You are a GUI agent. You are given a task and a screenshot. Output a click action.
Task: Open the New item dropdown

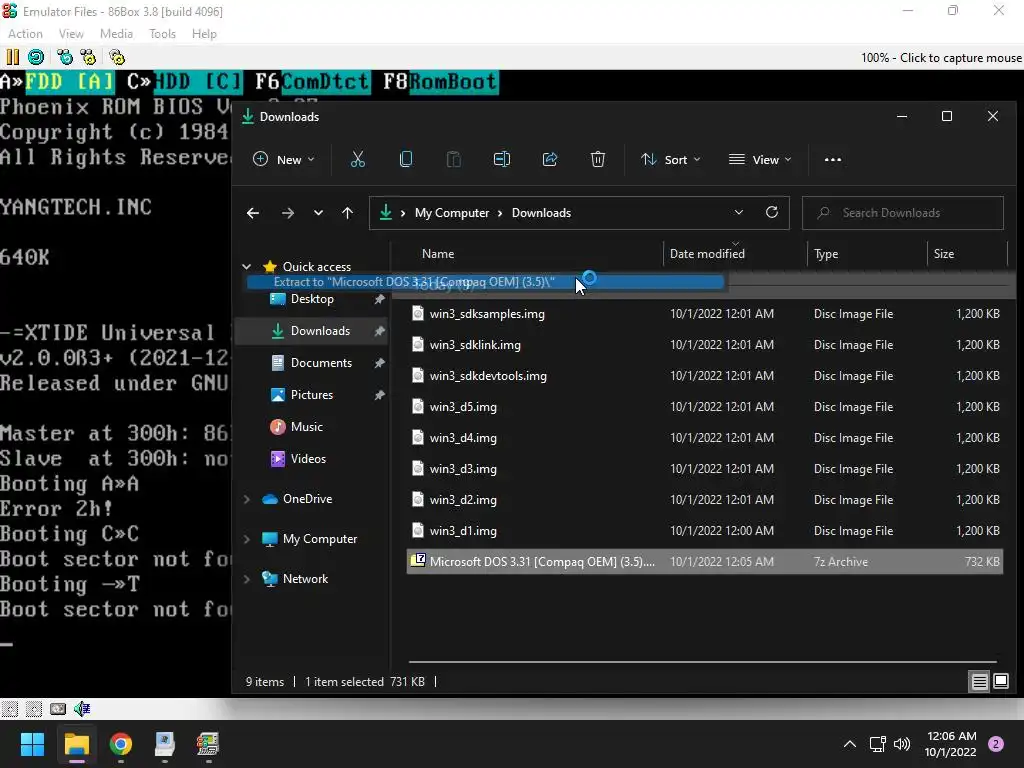click(283, 159)
